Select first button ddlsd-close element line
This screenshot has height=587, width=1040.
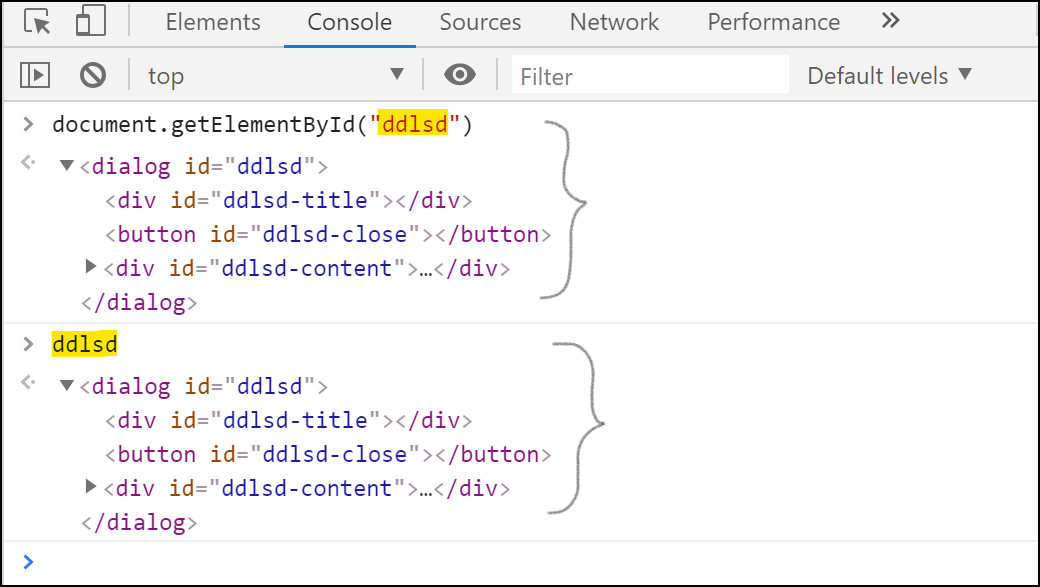click(328, 234)
